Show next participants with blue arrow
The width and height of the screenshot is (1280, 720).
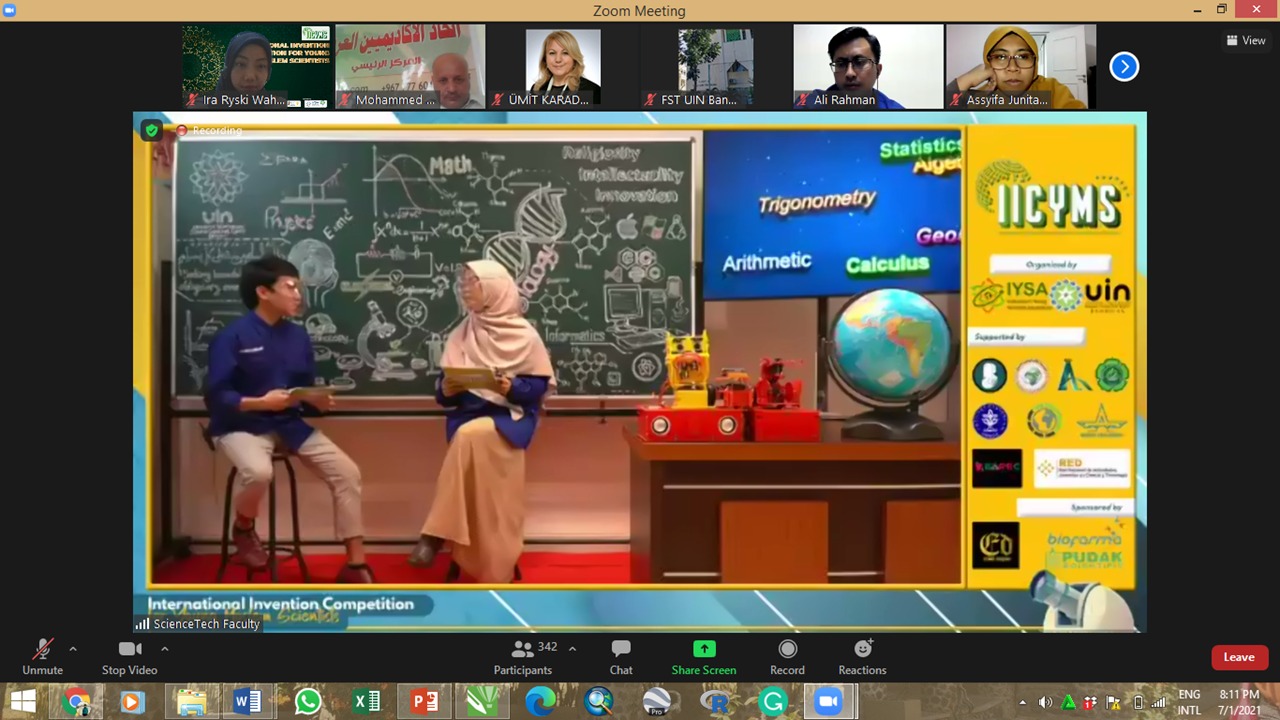pos(1124,66)
